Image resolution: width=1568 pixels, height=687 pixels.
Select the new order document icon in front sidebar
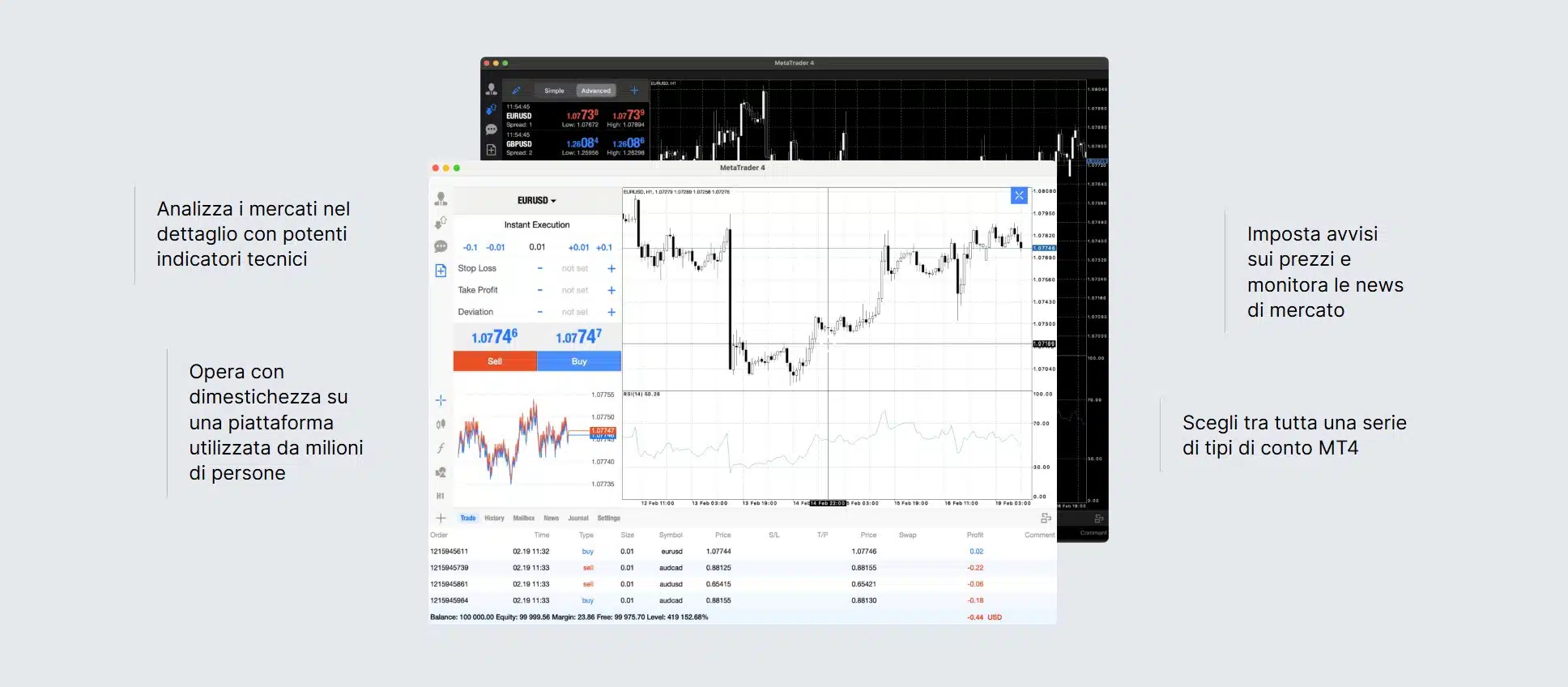[x=441, y=271]
